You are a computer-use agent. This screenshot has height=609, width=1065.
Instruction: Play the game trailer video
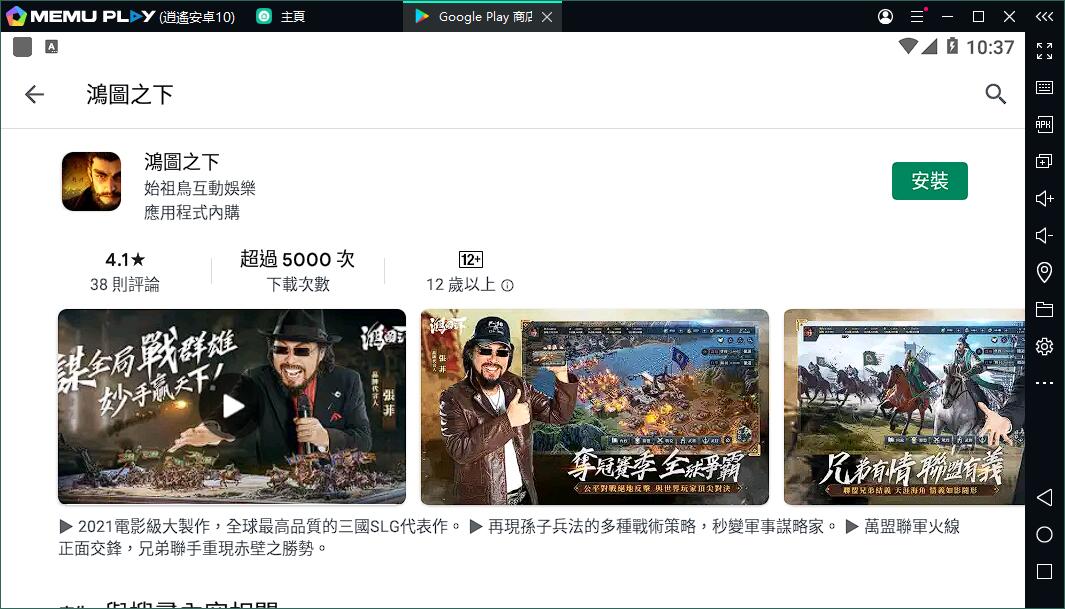[231, 406]
